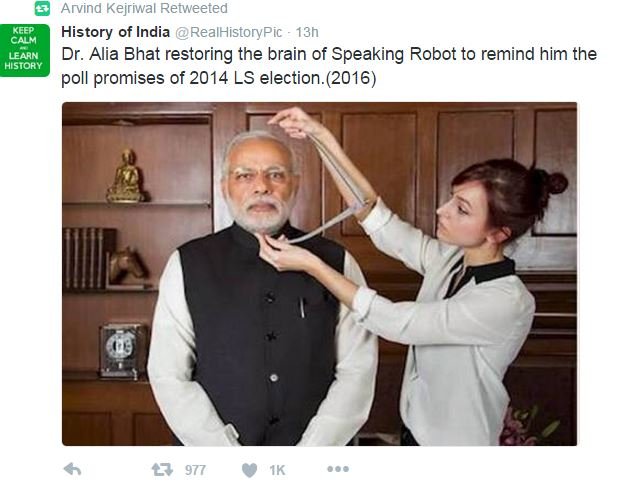The height and width of the screenshot is (485, 628).
Task: Visit the @RealHistoryPic handle
Action: click(229, 32)
